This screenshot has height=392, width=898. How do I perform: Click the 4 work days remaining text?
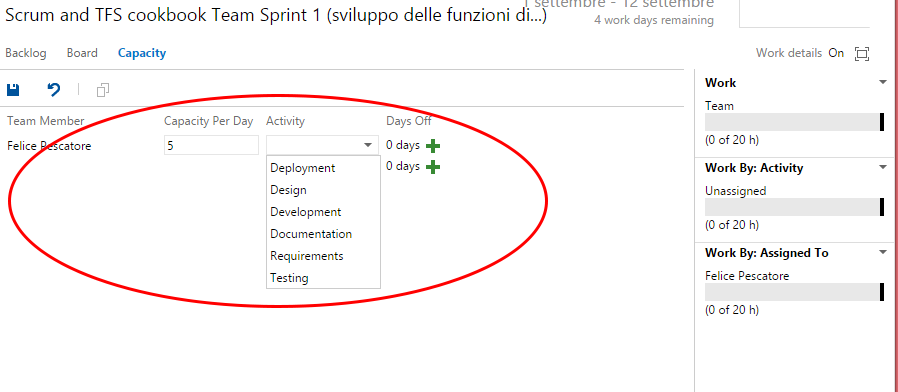(x=654, y=21)
